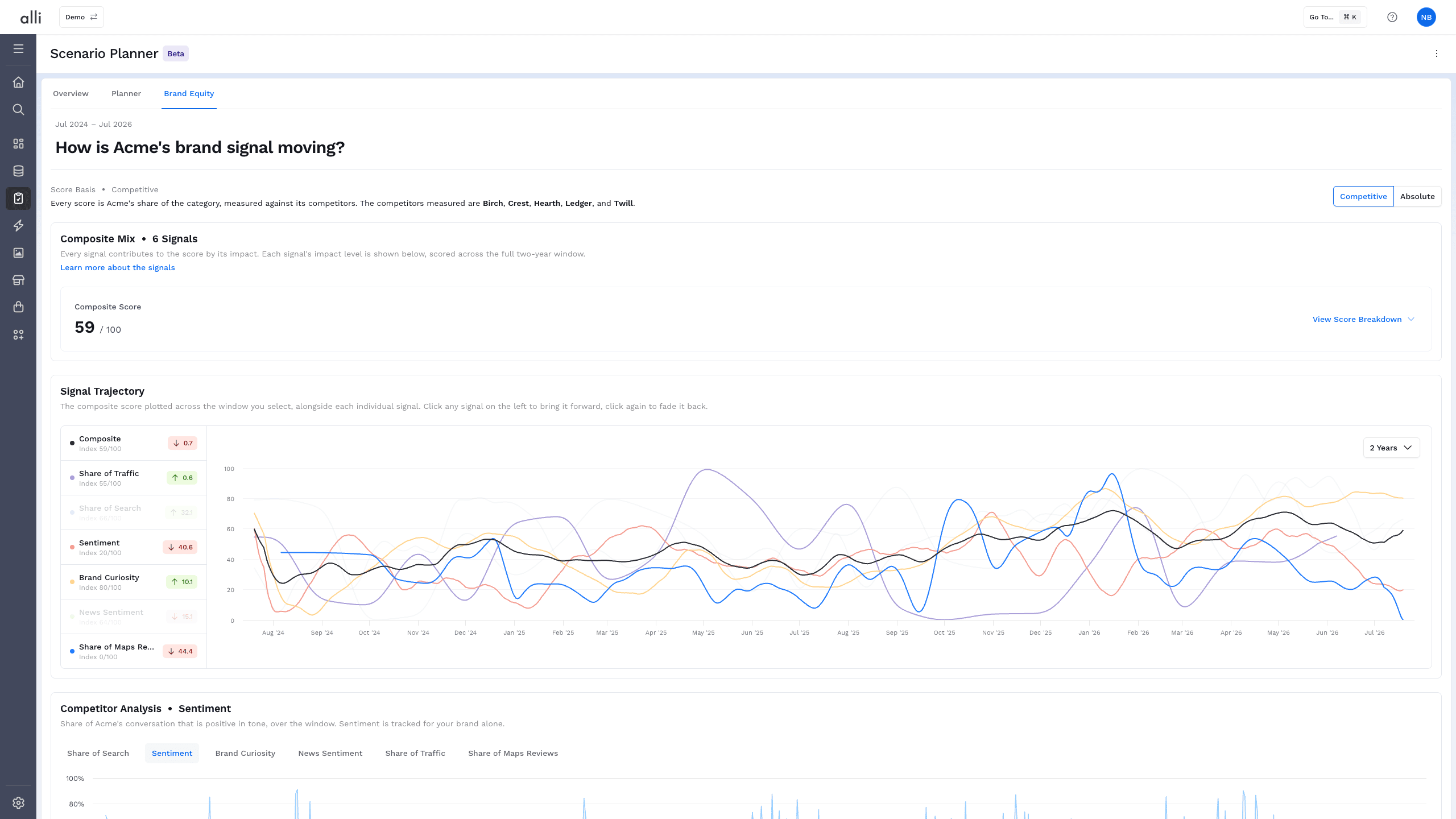Bring forward the Share of Search signal
The width and height of the screenshot is (1456, 819).
134,512
